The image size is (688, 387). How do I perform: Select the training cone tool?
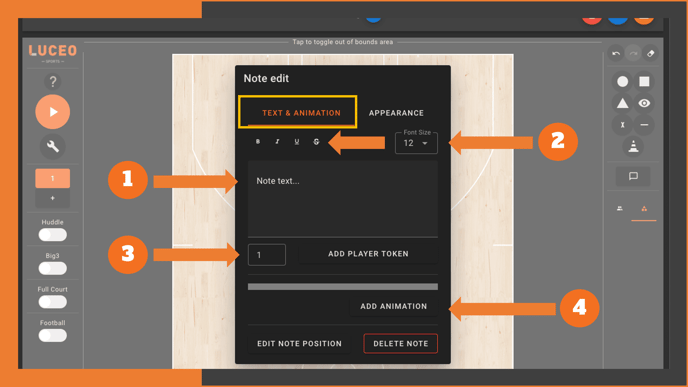[633, 146]
